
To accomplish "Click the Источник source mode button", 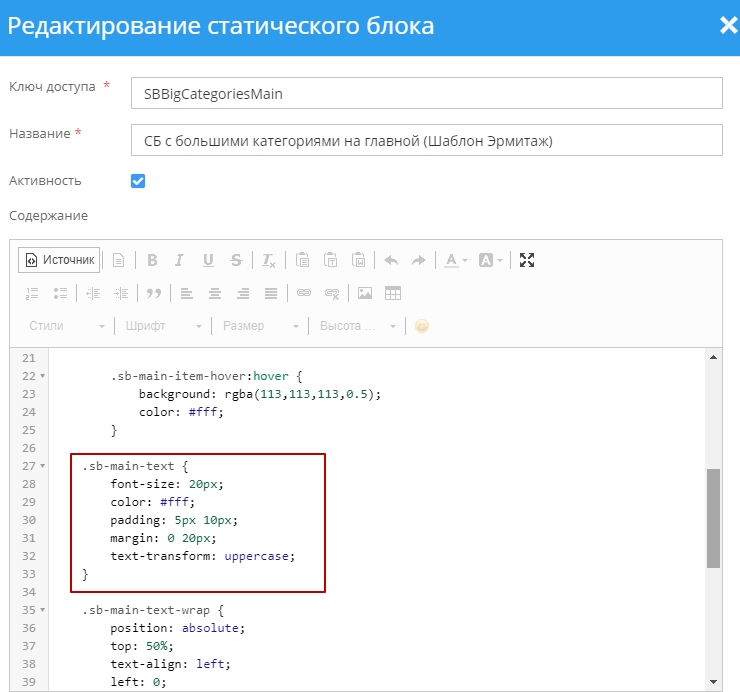I will click(x=60, y=260).
